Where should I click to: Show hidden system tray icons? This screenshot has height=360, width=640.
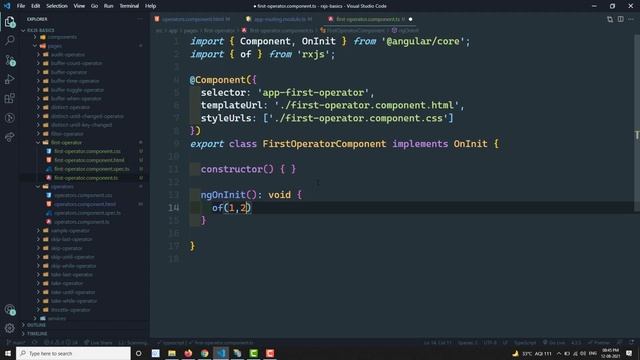[559, 353]
